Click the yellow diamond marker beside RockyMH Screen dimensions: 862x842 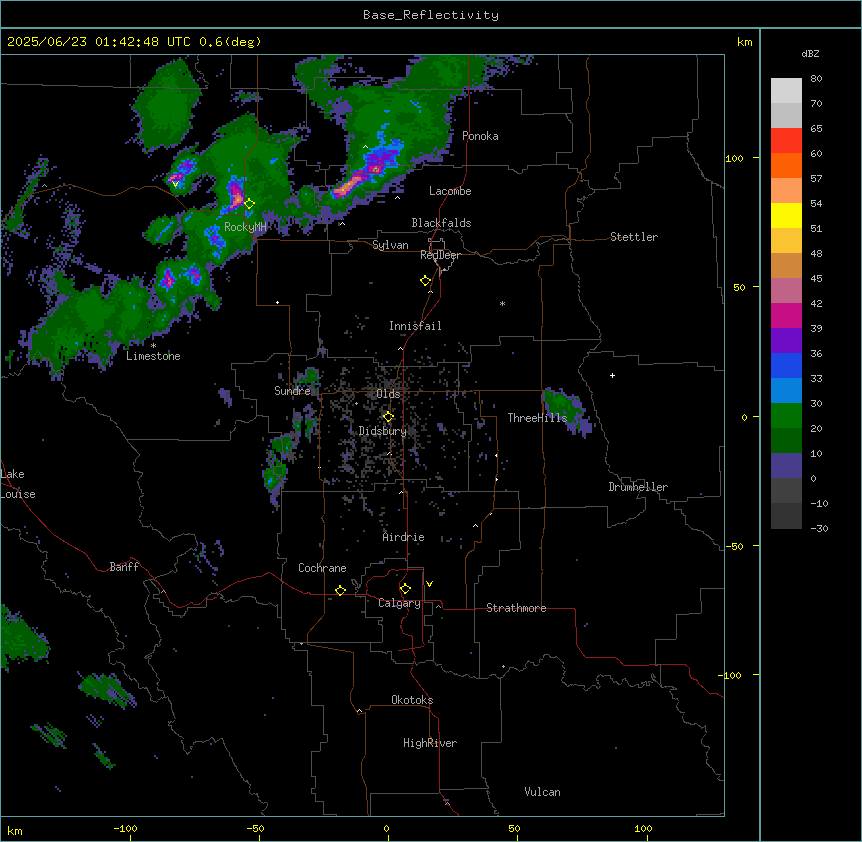pyautogui.click(x=249, y=204)
